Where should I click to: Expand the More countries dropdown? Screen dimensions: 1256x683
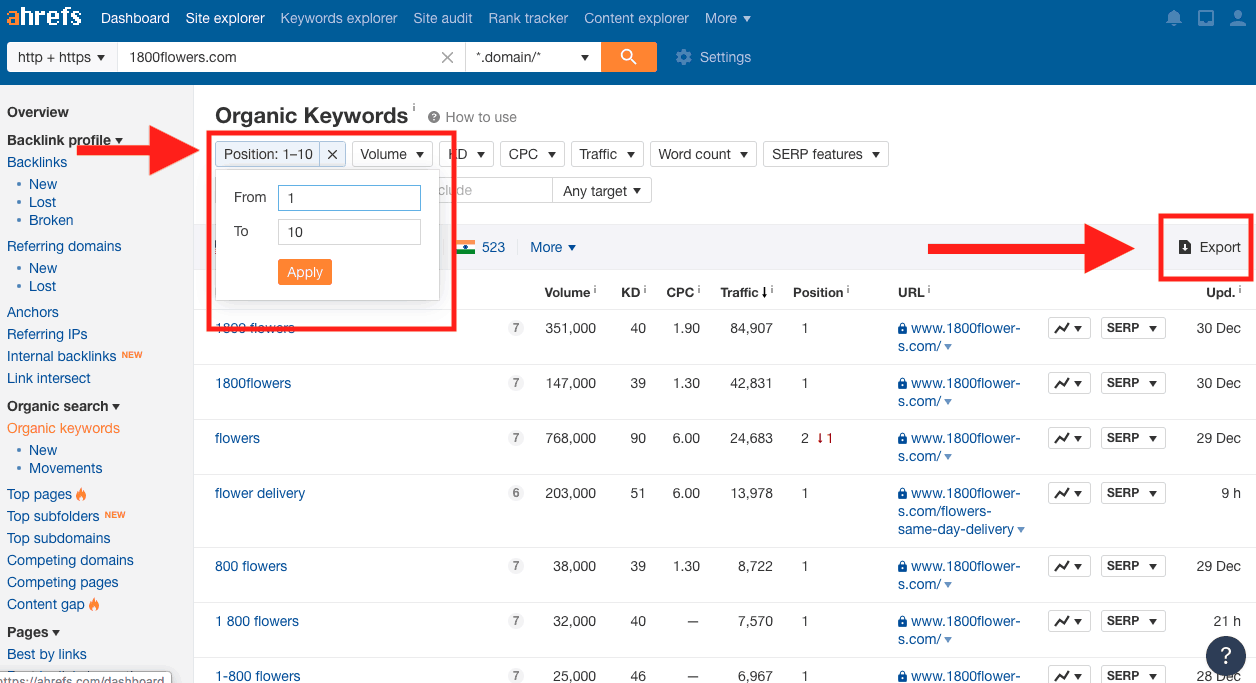(553, 247)
